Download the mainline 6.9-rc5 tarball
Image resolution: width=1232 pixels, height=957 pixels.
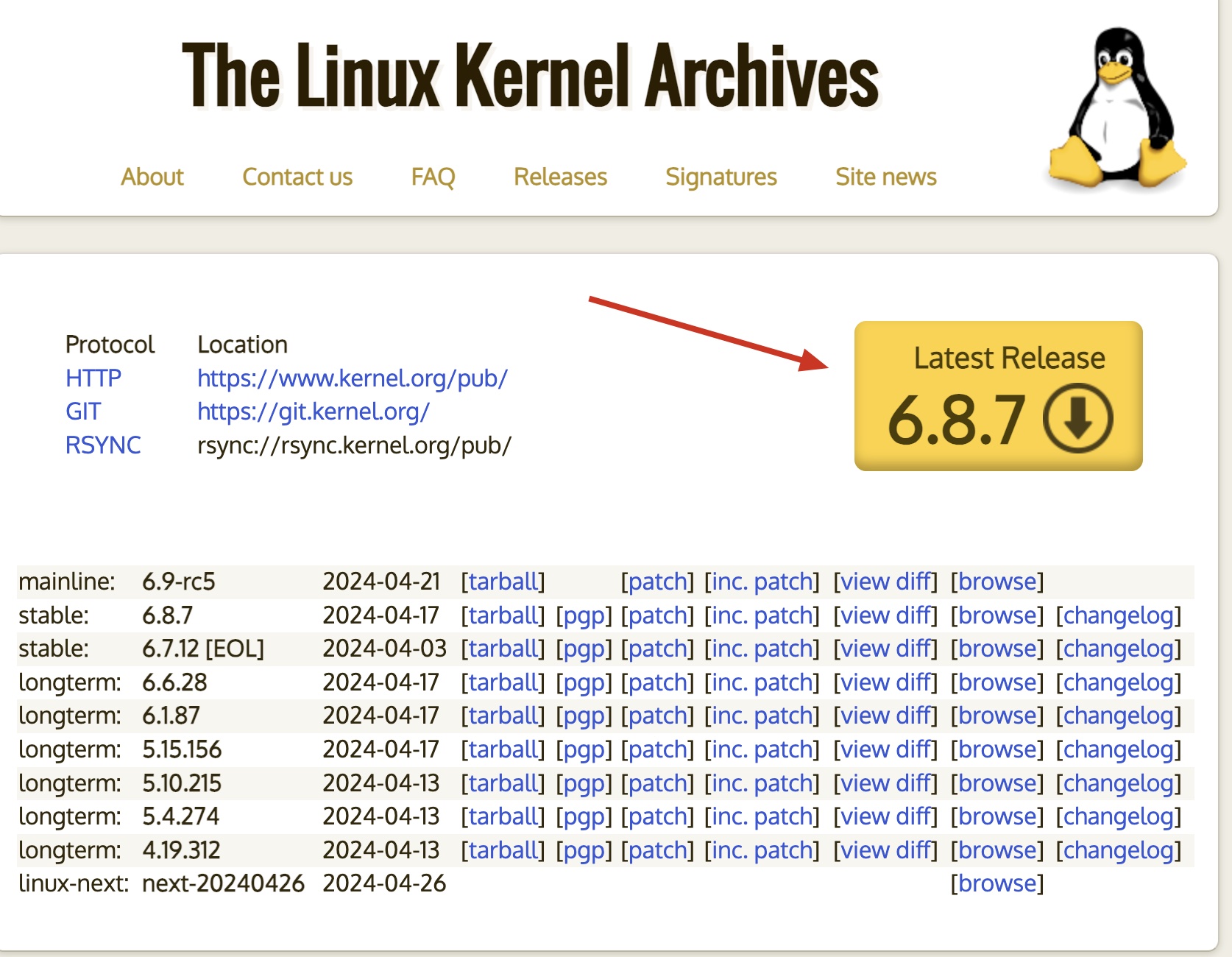(503, 582)
